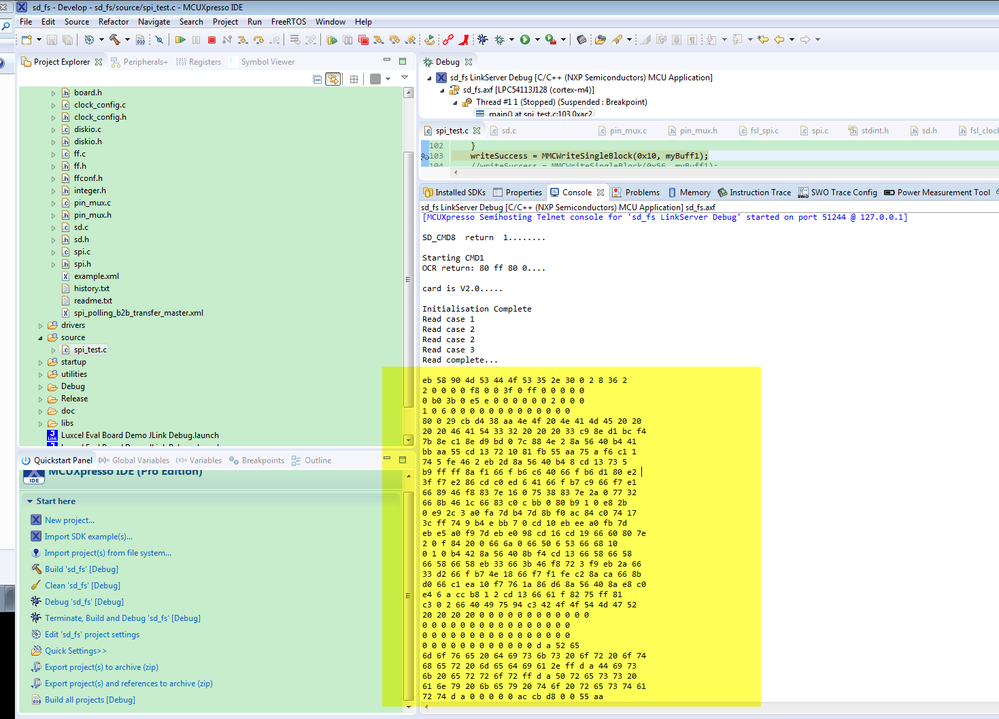Click the New project toolbar icon
The height and width of the screenshot is (719, 999).
coord(27,39)
